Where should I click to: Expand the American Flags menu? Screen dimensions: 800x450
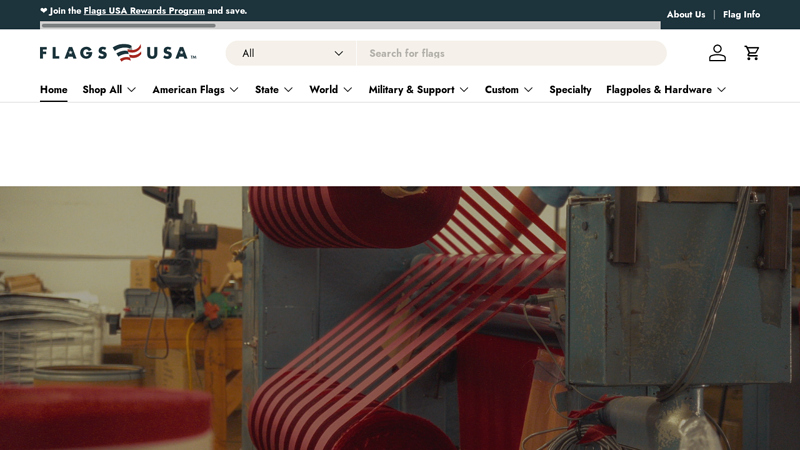(x=195, y=89)
